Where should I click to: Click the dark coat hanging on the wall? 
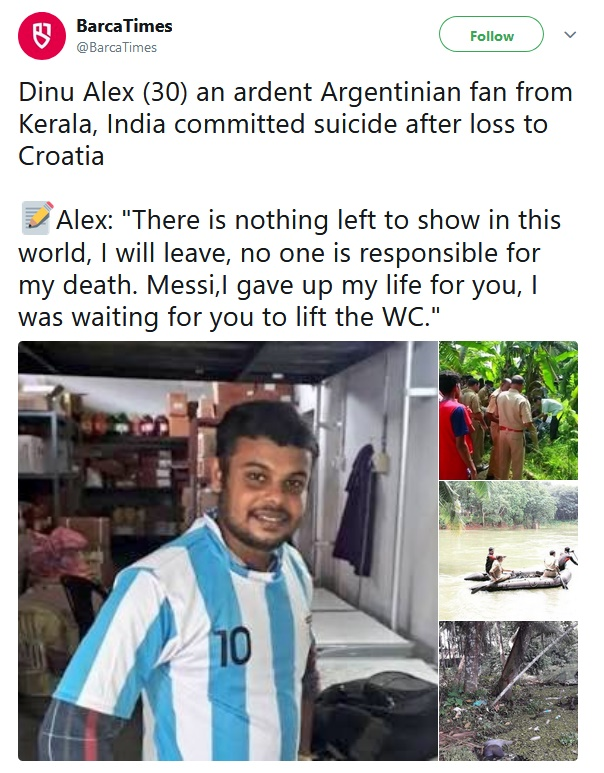point(357,510)
